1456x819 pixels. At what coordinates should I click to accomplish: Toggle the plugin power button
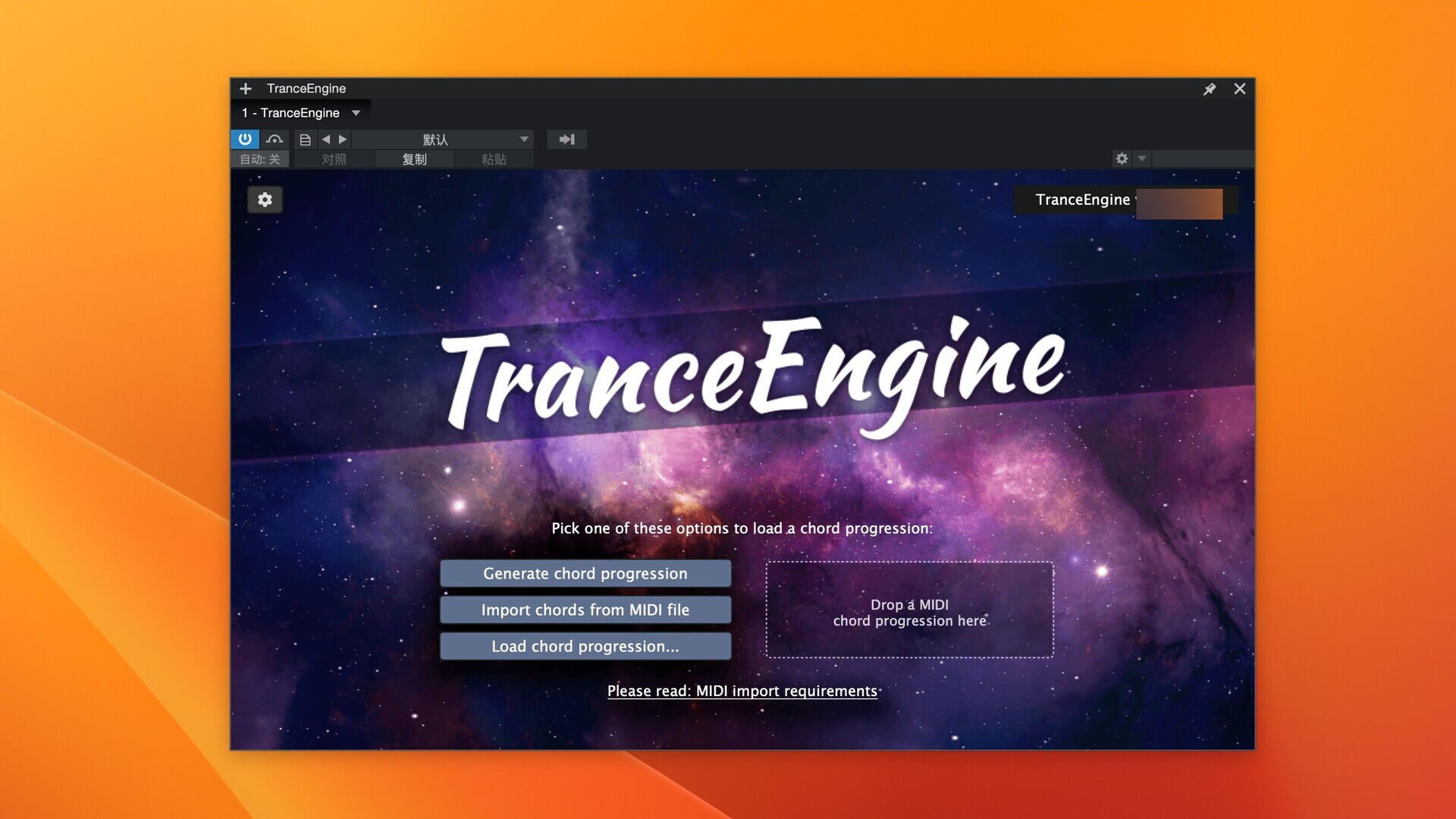pos(245,140)
